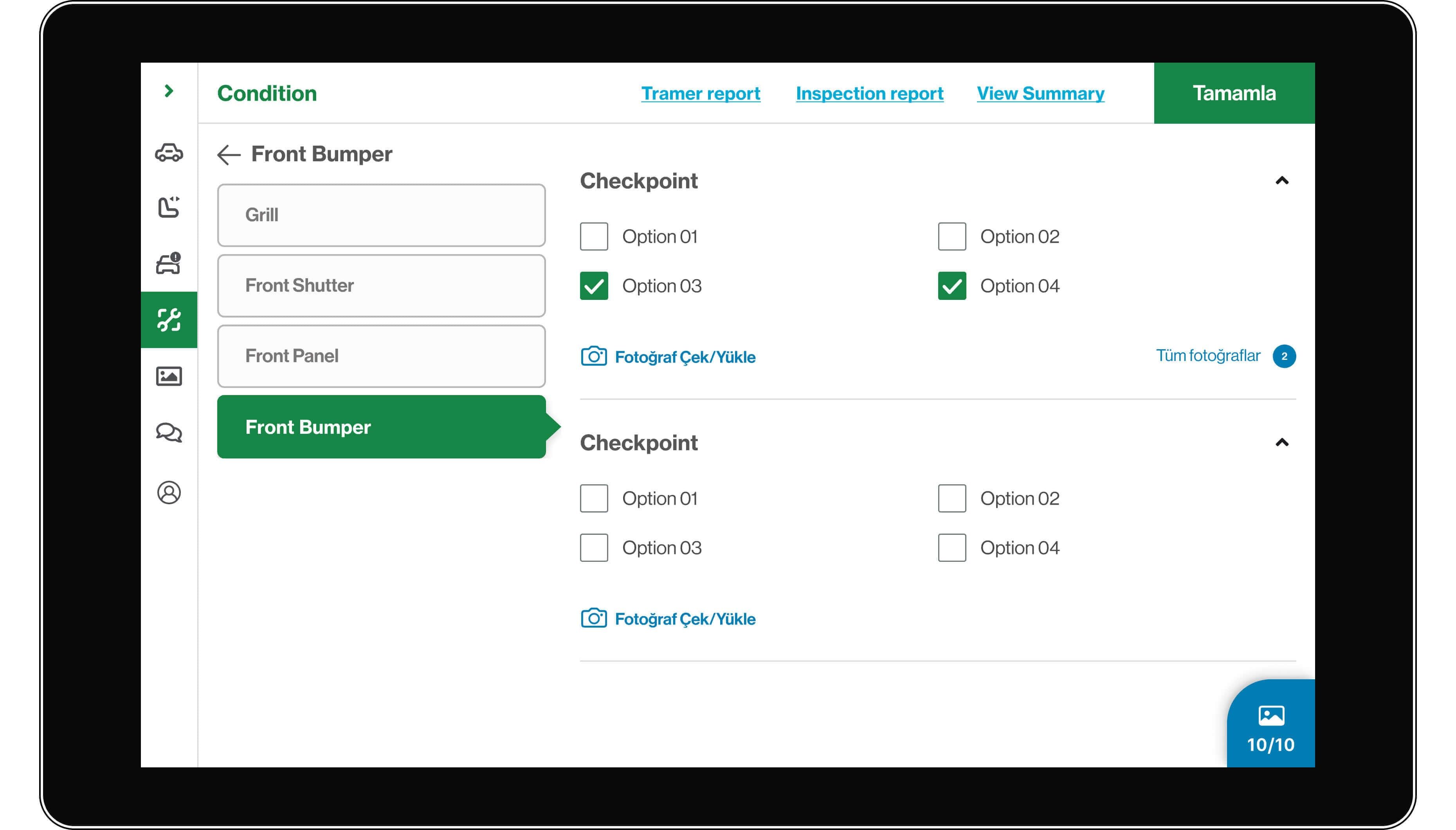The width and height of the screenshot is (1456, 830).
Task: Open the photo gallery sidebar icon
Action: [169, 376]
